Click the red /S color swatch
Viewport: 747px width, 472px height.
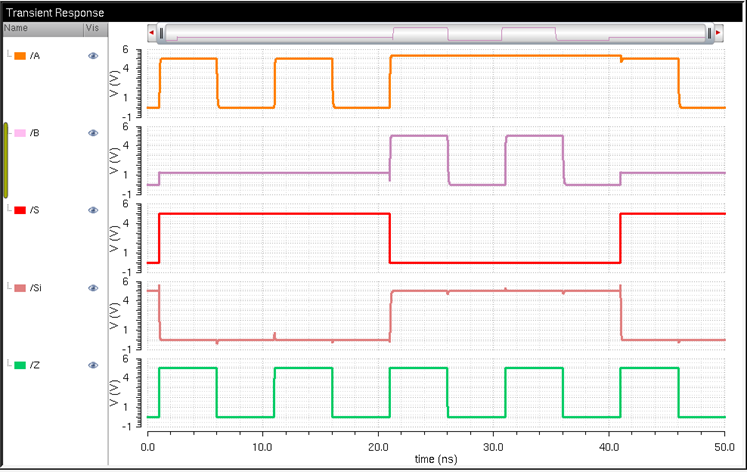click(x=20, y=210)
